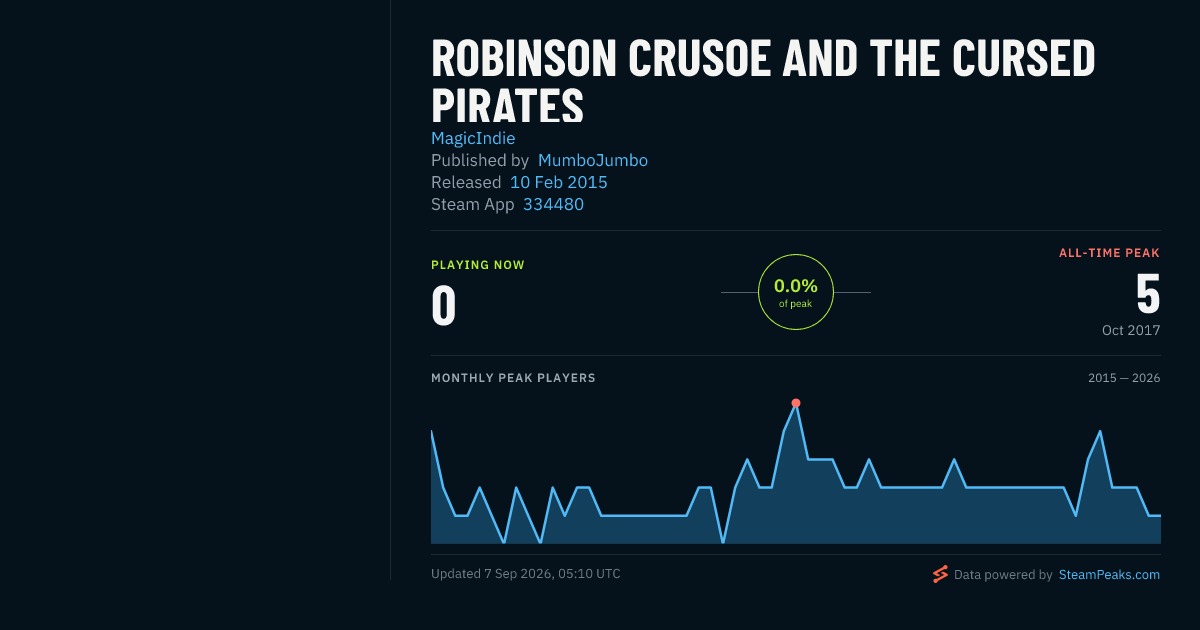Click the chart's leftmost starting point
1200x630 pixels.
432,431
